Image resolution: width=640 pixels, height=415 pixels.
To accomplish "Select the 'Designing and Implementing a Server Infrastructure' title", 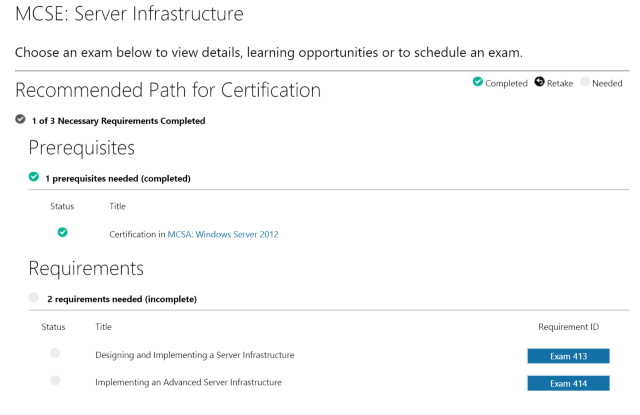I will coord(194,355).
